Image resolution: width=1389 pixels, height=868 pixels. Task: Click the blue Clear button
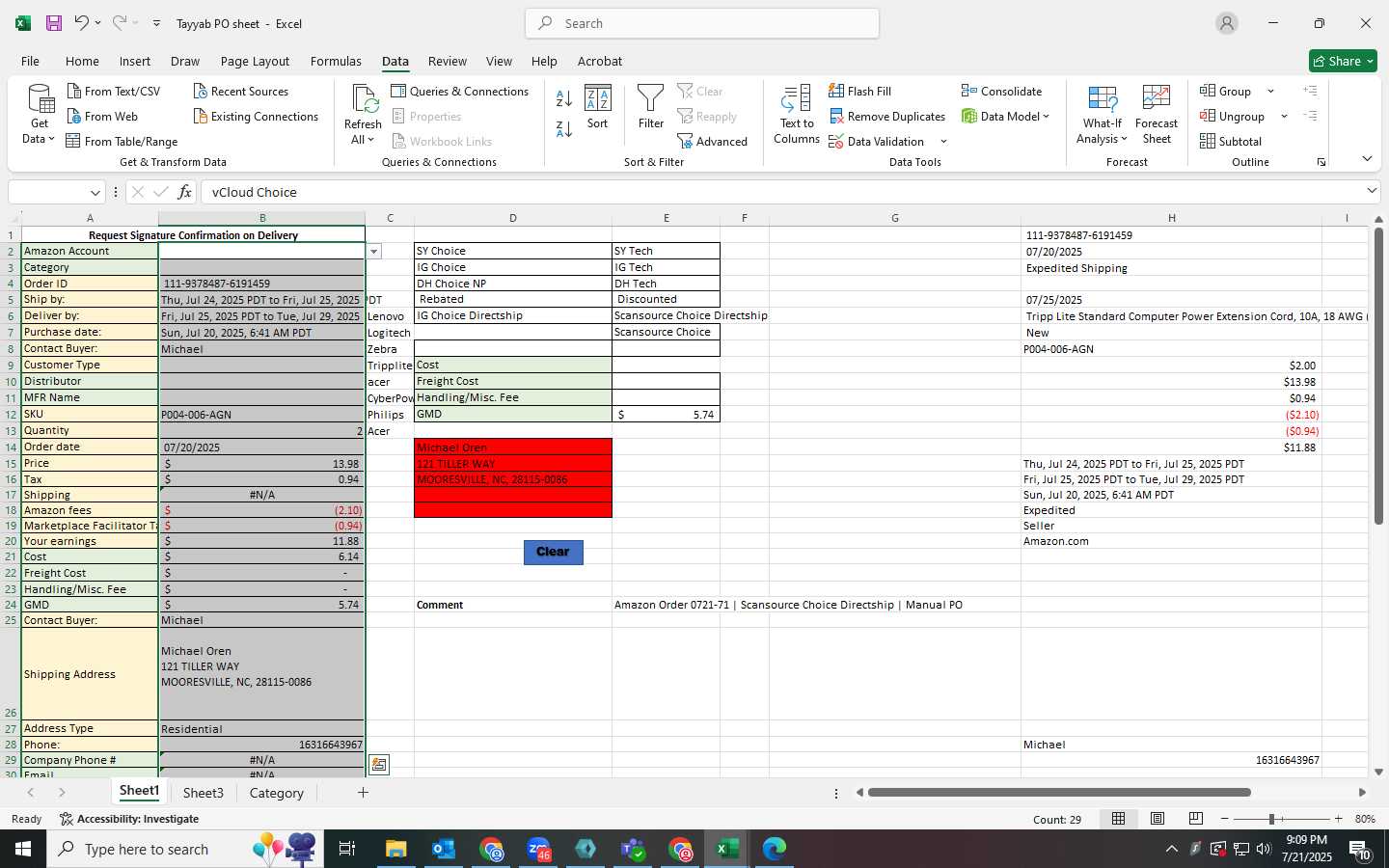(x=554, y=552)
